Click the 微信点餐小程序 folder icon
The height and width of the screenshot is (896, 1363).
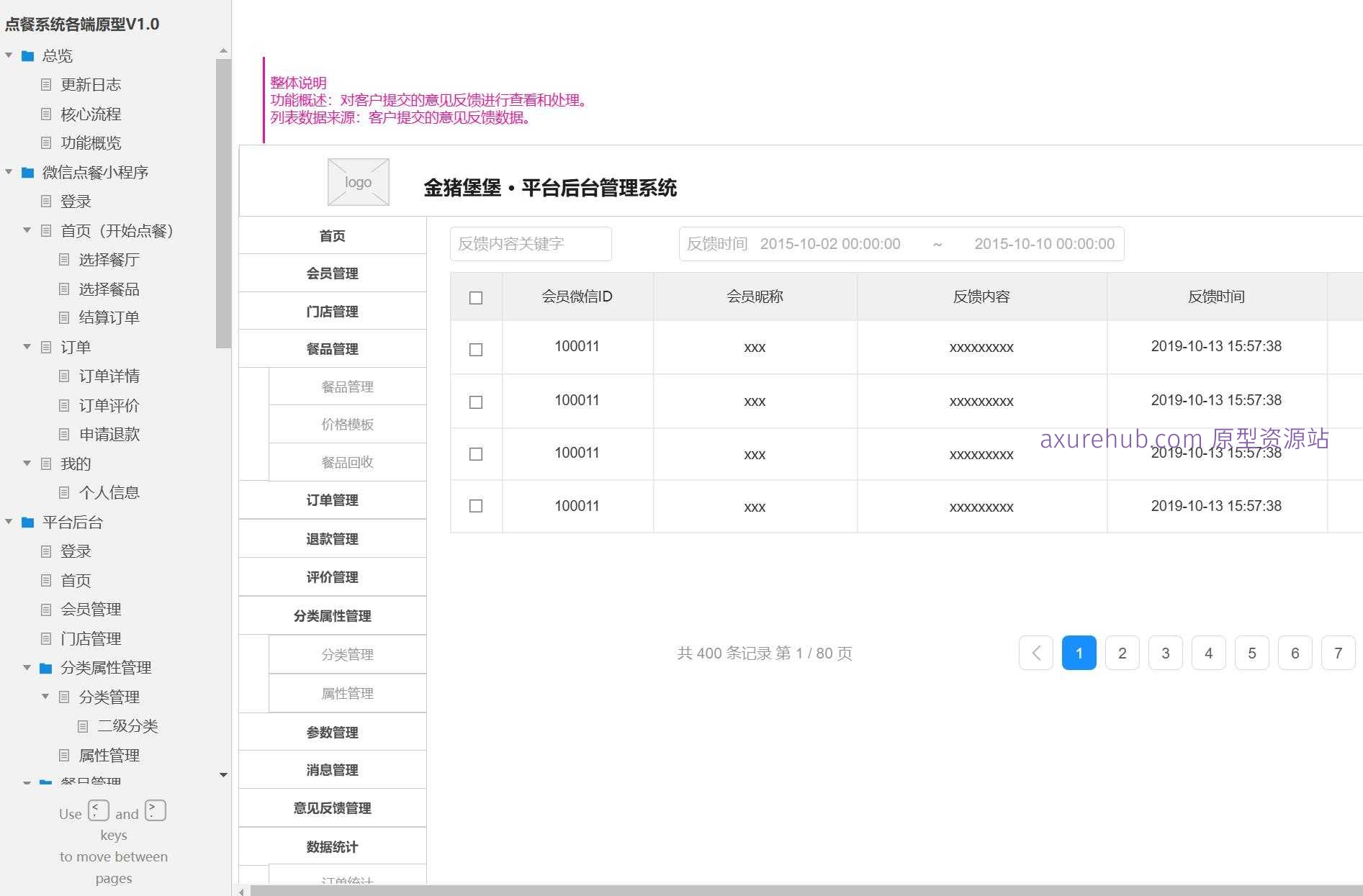[x=28, y=172]
